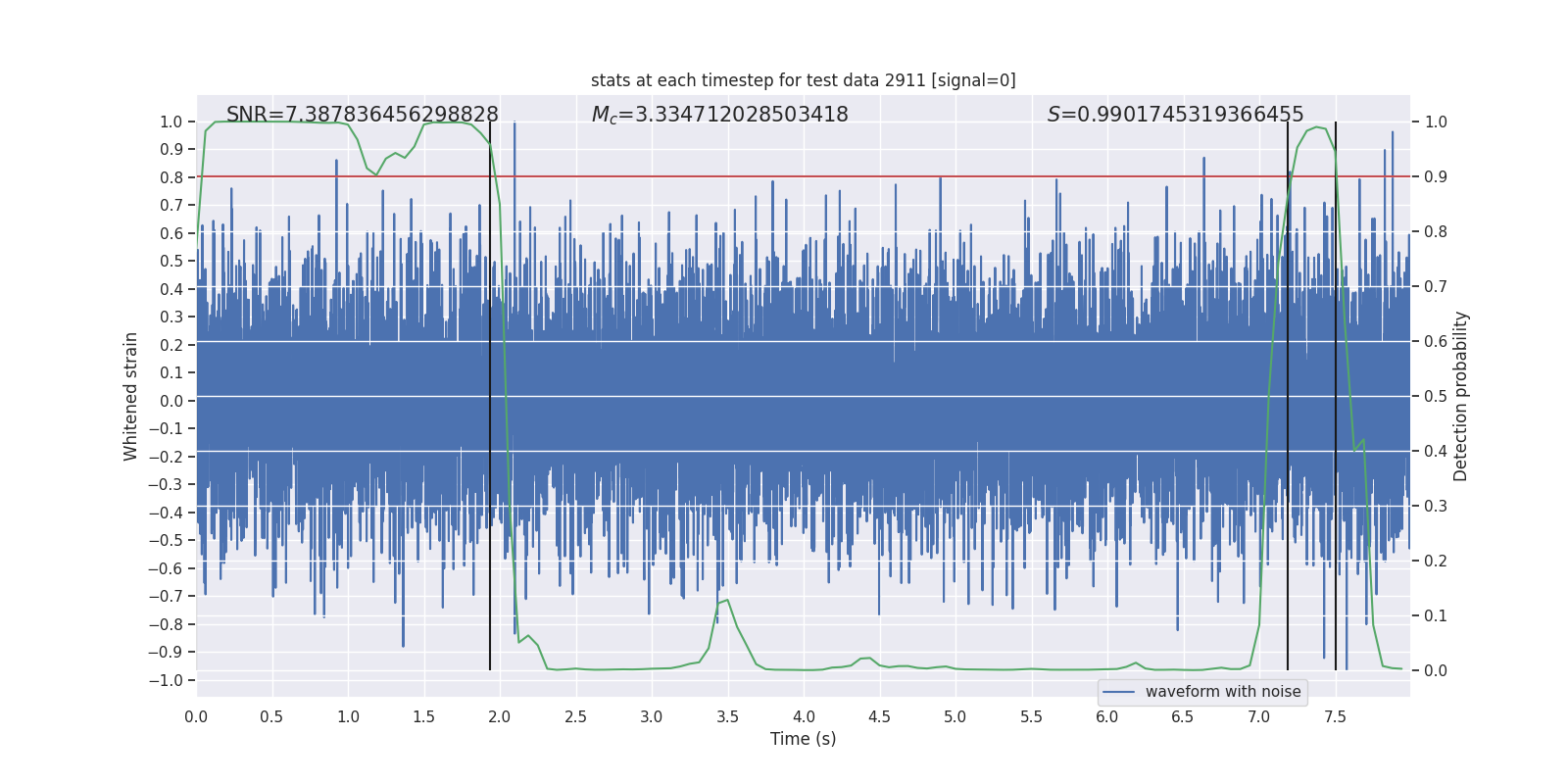Click the 2.5 tick label on time axis
Screen dimensions: 1568x784
click(x=575, y=716)
